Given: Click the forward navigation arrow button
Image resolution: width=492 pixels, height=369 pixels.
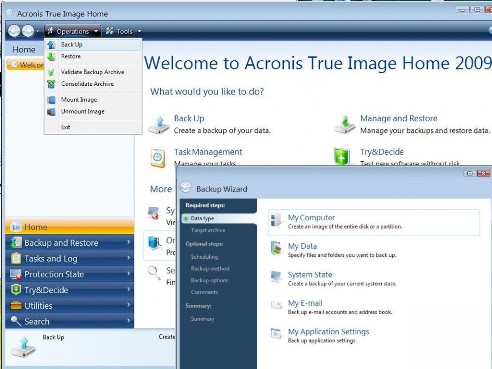Looking at the screenshot, I should [28, 31].
